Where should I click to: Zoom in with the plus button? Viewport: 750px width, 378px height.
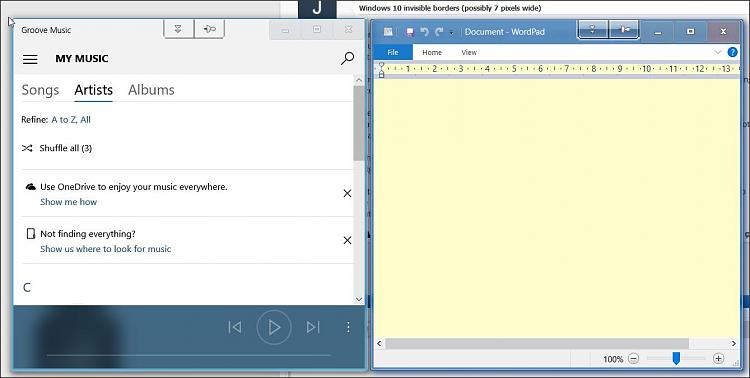tap(718, 358)
